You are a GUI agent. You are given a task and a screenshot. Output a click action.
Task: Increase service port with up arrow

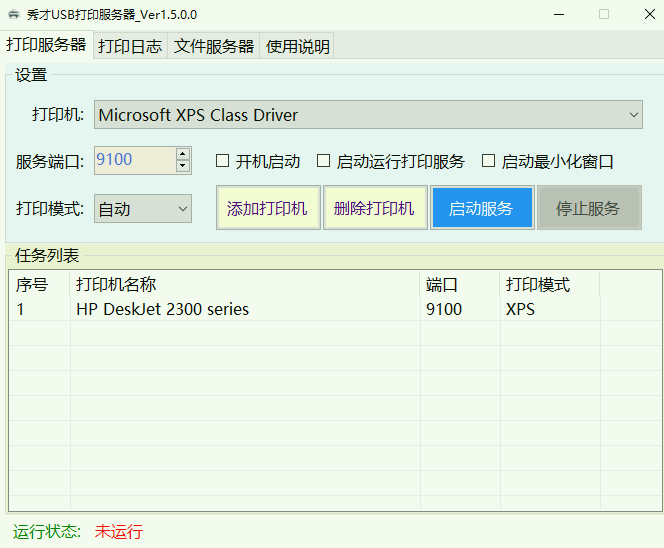[x=183, y=154]
